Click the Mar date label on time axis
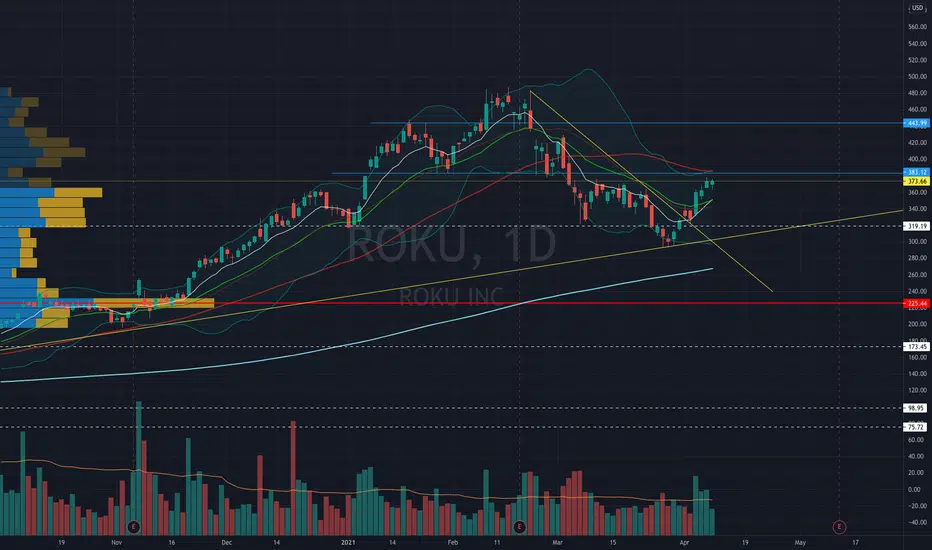The height and width of the screenshot is (550, 932). 557,542
